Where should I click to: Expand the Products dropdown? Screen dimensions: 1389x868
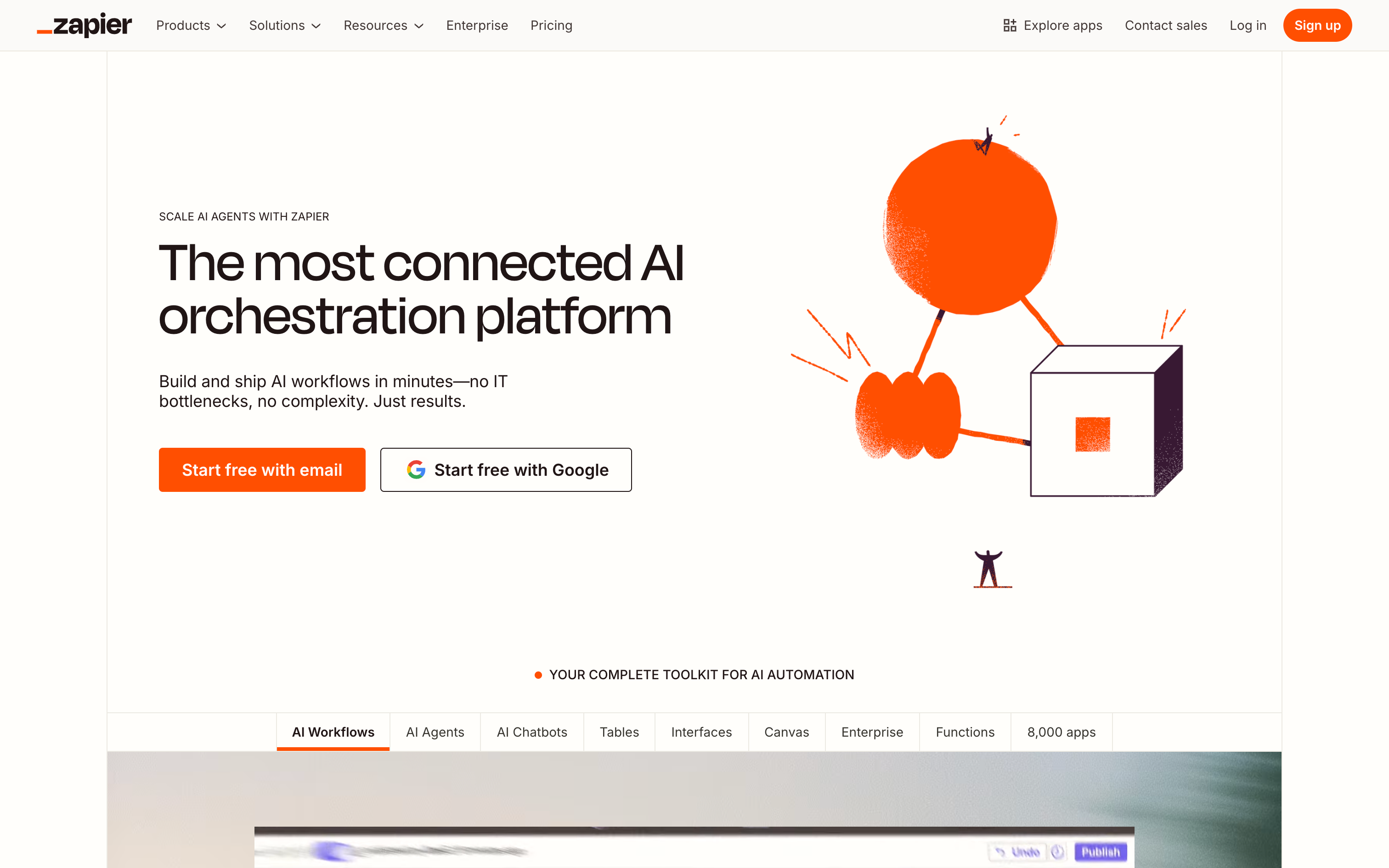pyautogui.click(x=191, y=25)
